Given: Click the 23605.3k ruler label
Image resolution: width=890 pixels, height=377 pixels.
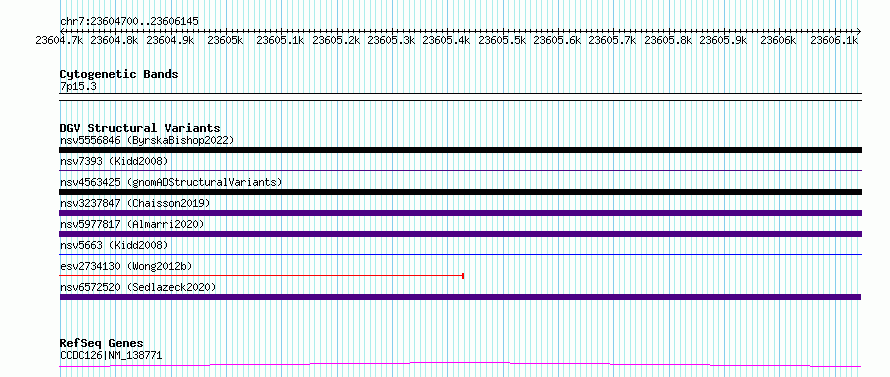Looking at the screenshot, I should click(392, 40).
